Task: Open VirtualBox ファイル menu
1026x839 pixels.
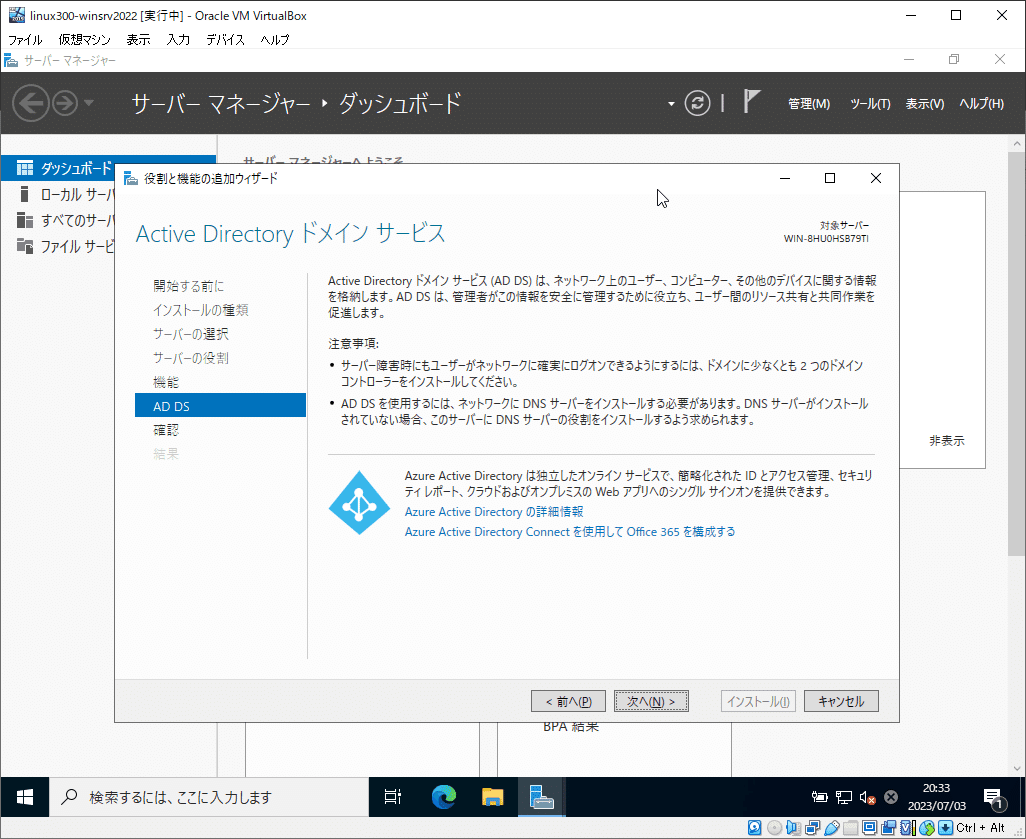Action: point(25,39)
